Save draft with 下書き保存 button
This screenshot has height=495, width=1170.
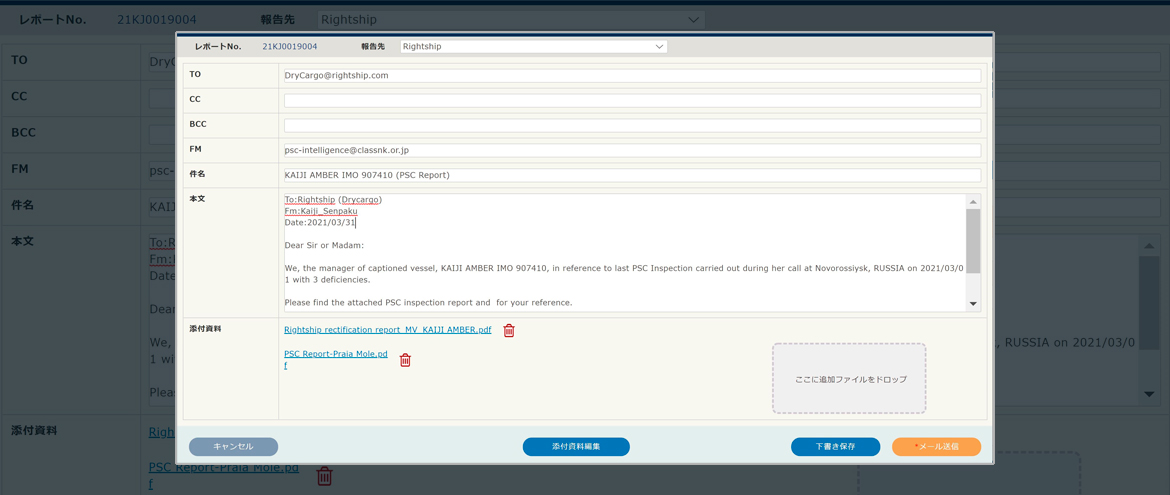tap(835, 446)
